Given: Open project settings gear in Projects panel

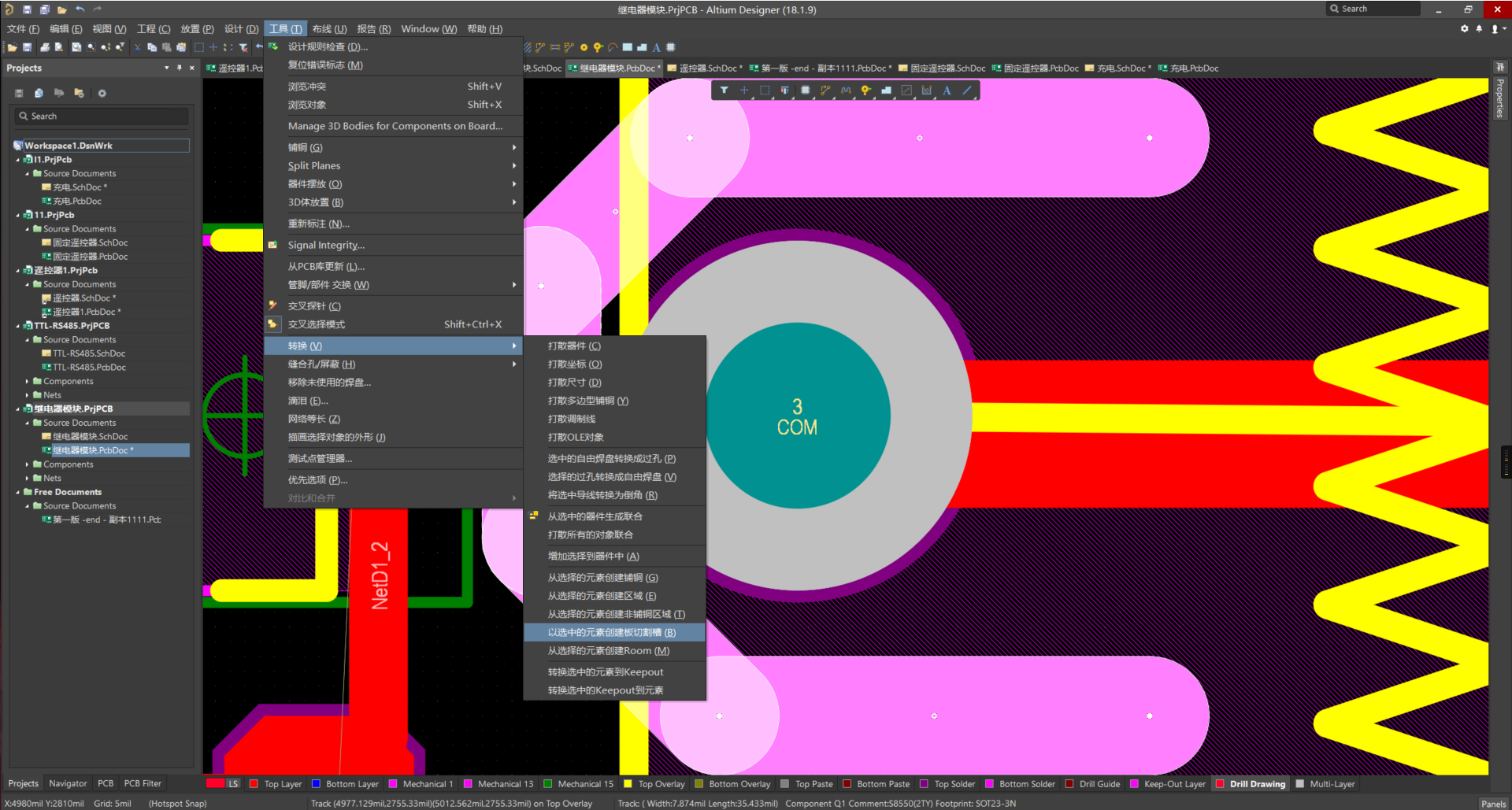Looking at the screenshot, I should pos(102,93).
